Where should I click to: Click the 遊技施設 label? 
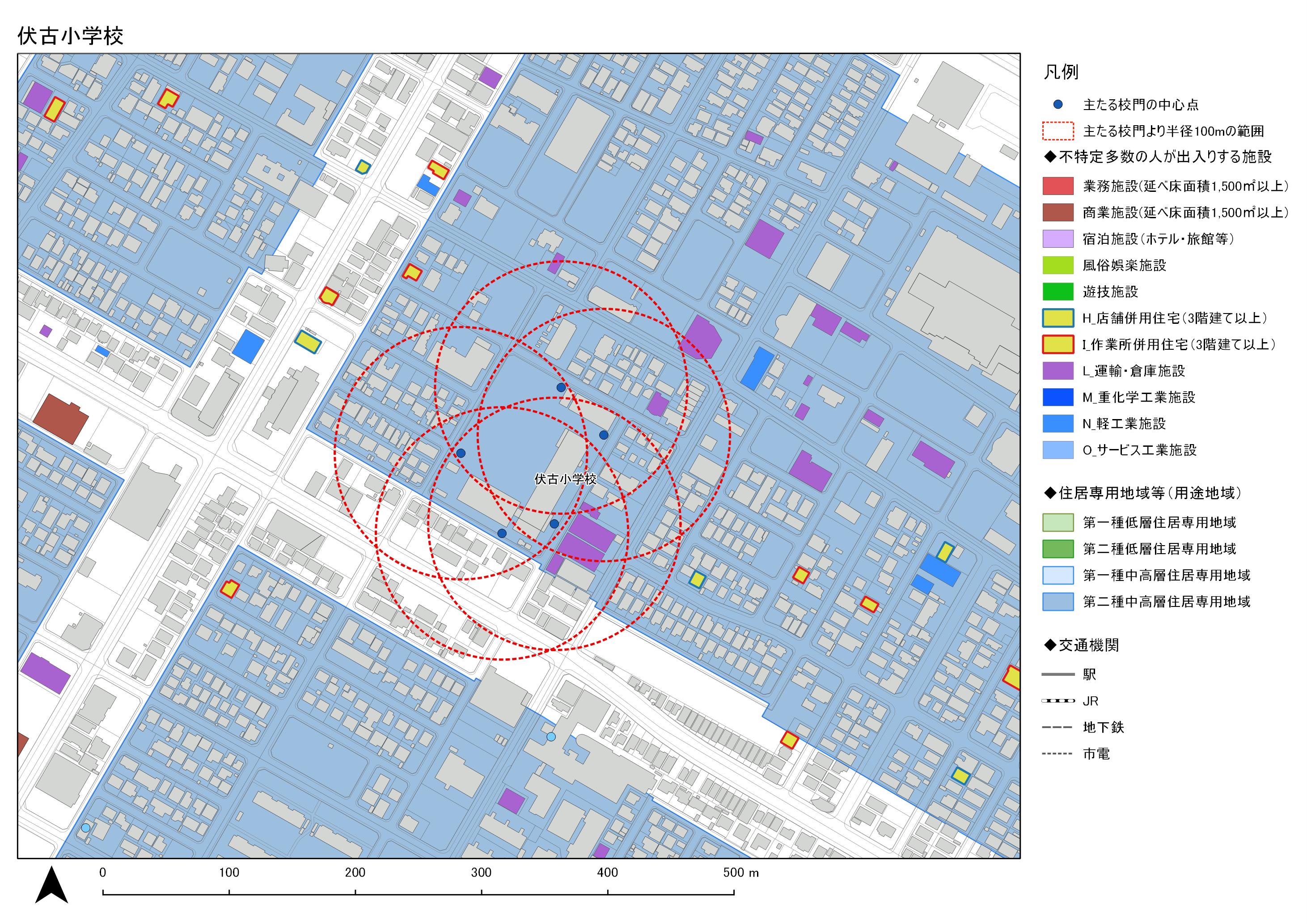(x=1111, y=292)
